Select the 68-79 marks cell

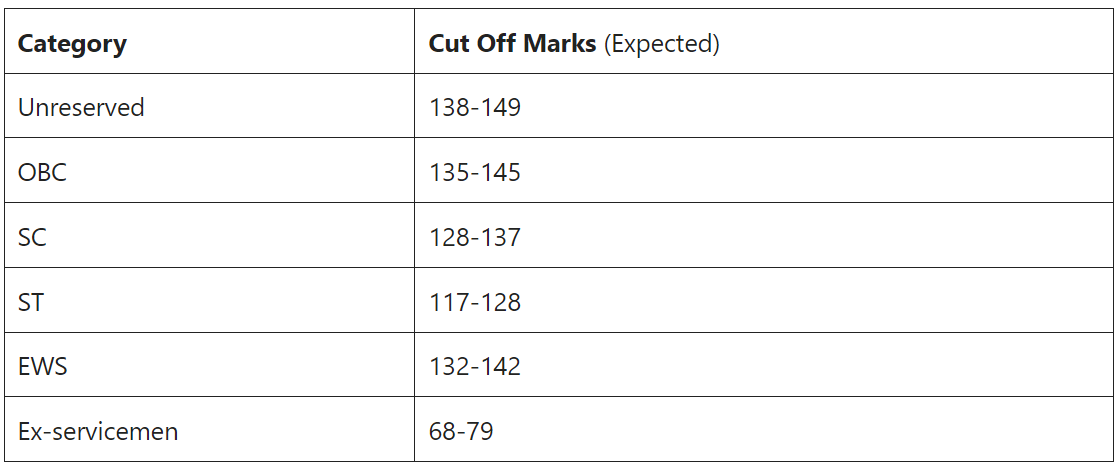pyautogui.click(x=764, y=430)
